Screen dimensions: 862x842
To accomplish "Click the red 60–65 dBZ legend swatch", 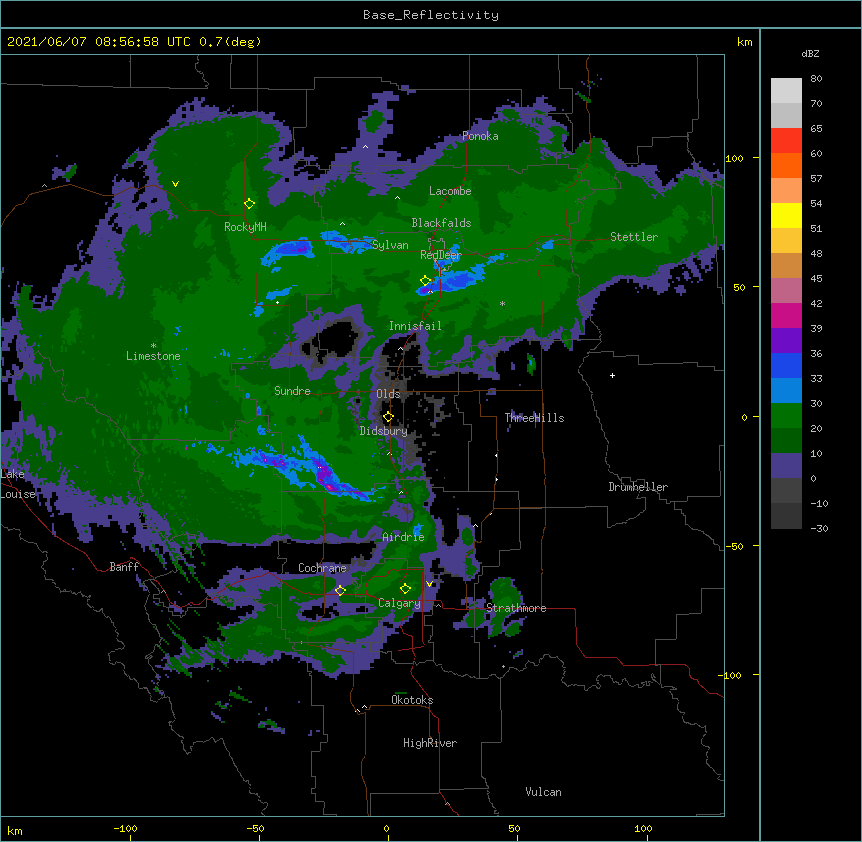I will coord(786,140).
